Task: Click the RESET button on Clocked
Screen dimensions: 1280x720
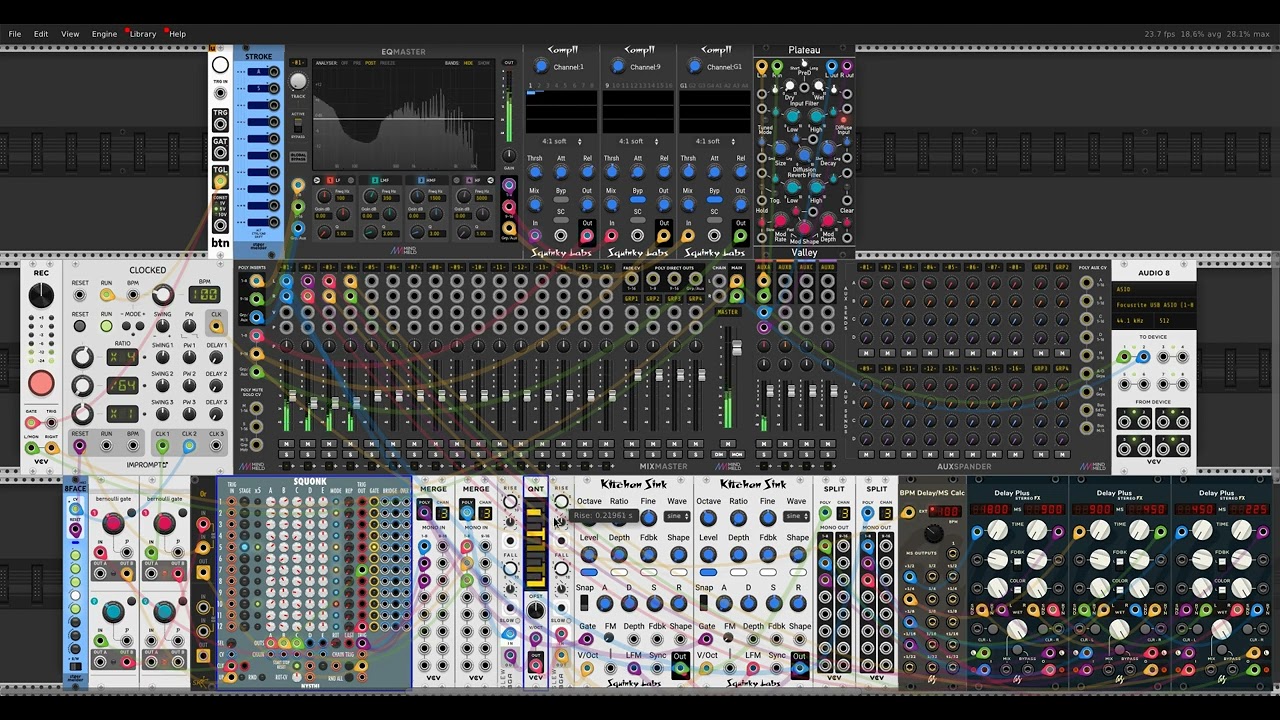Action: [x=80, y=326]
